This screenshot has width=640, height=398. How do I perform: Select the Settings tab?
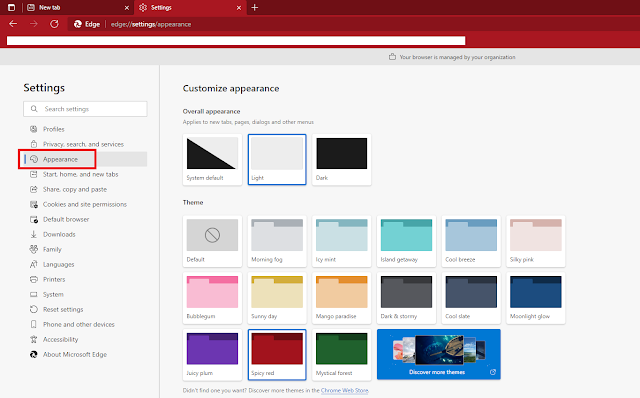click(x=190, y=7)
